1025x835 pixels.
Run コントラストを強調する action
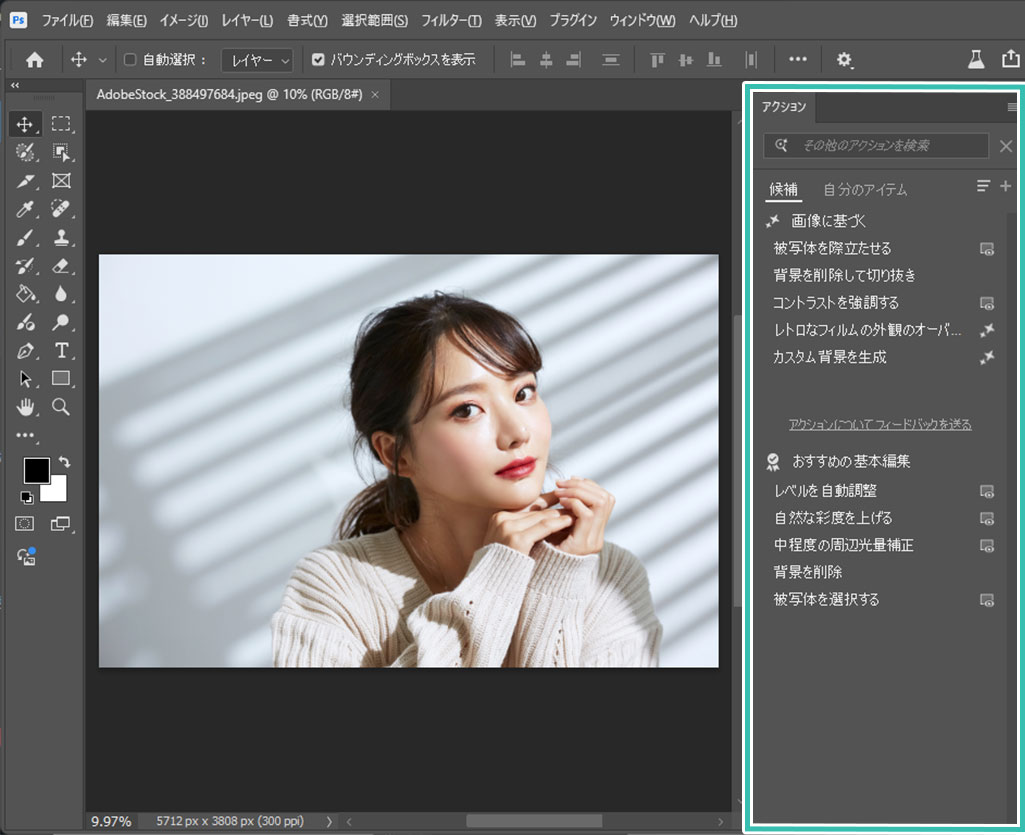click(x=883, y=303)
